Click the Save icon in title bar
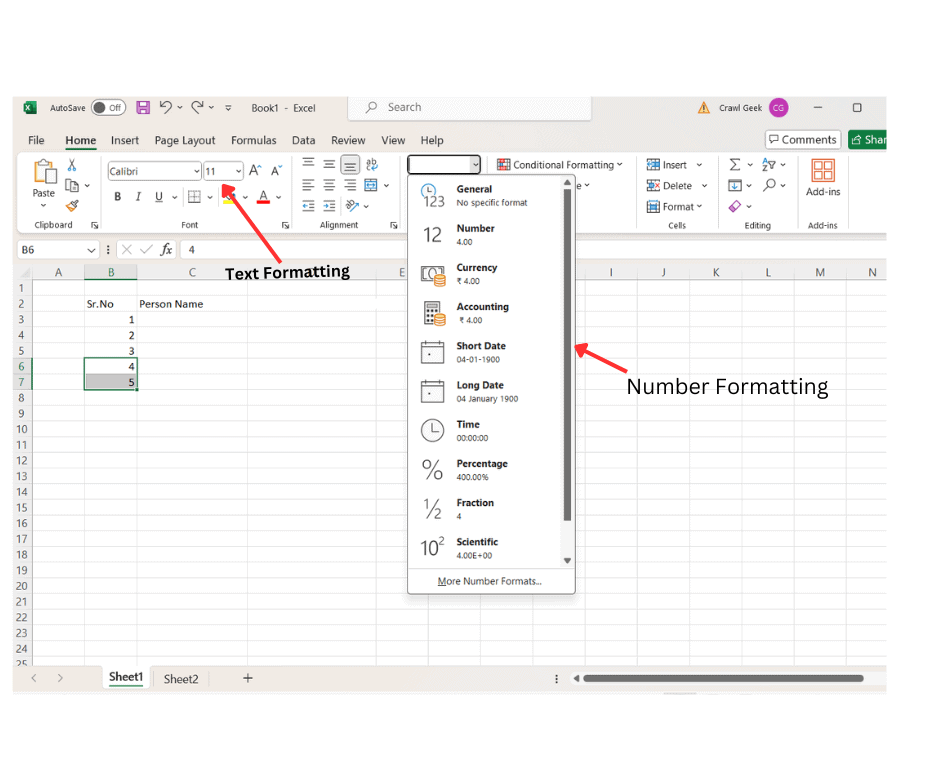Image resolution: width=934 pixels, height=772 pixels. (x=143, y=108)
